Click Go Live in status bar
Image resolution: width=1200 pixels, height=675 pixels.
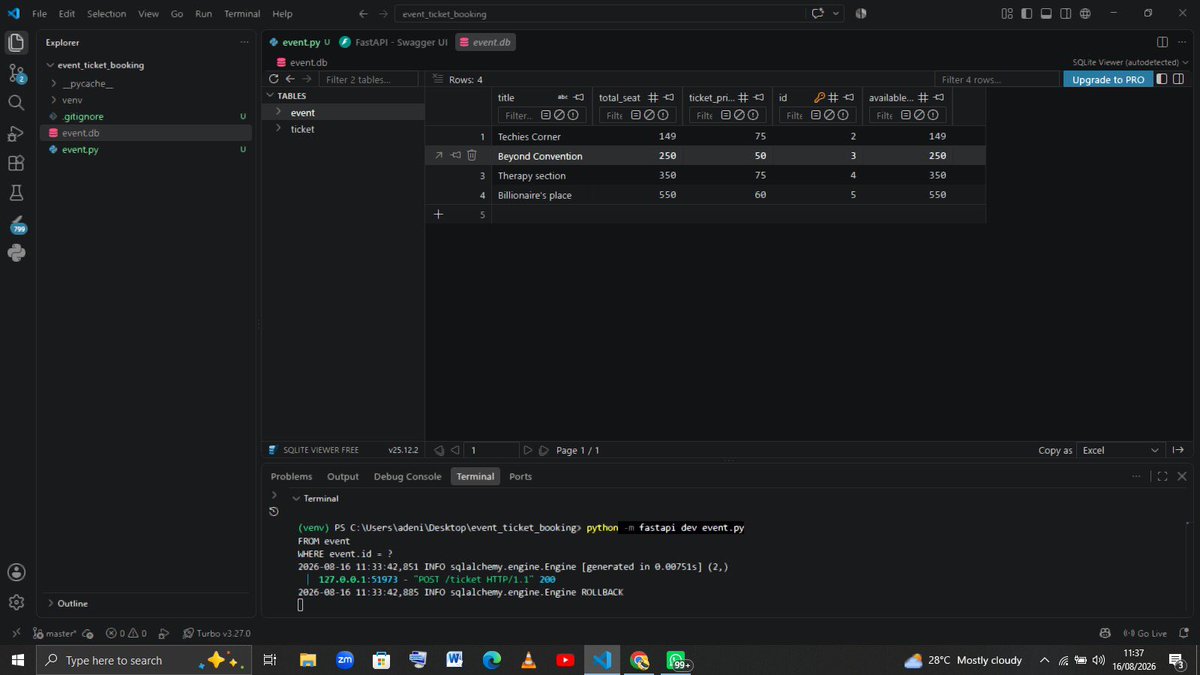point(1145,633)
